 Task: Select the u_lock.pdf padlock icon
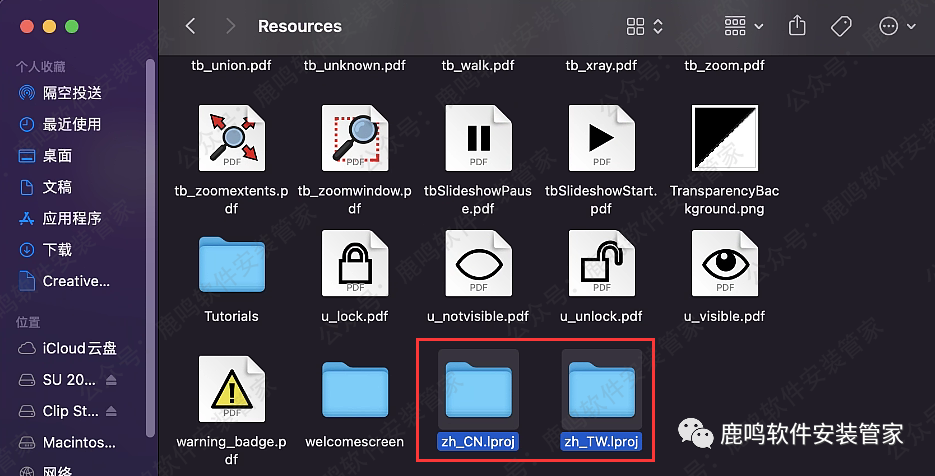(x=354, y=264)
